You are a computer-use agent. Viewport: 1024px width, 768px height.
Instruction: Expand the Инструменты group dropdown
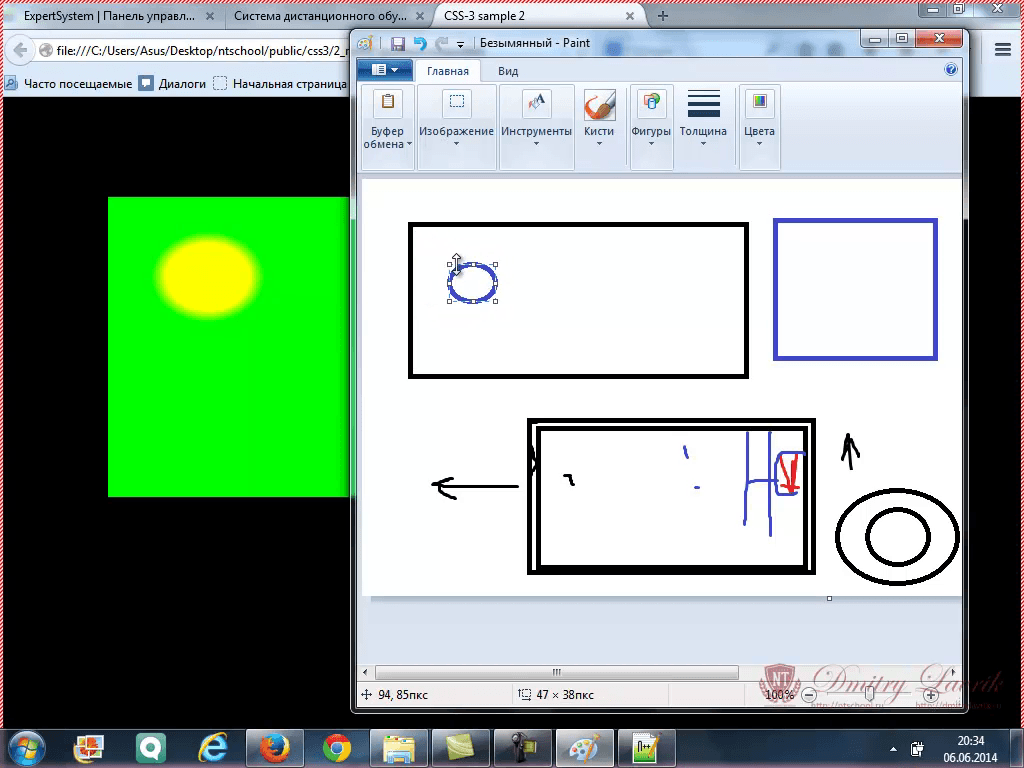click(536, 144)
